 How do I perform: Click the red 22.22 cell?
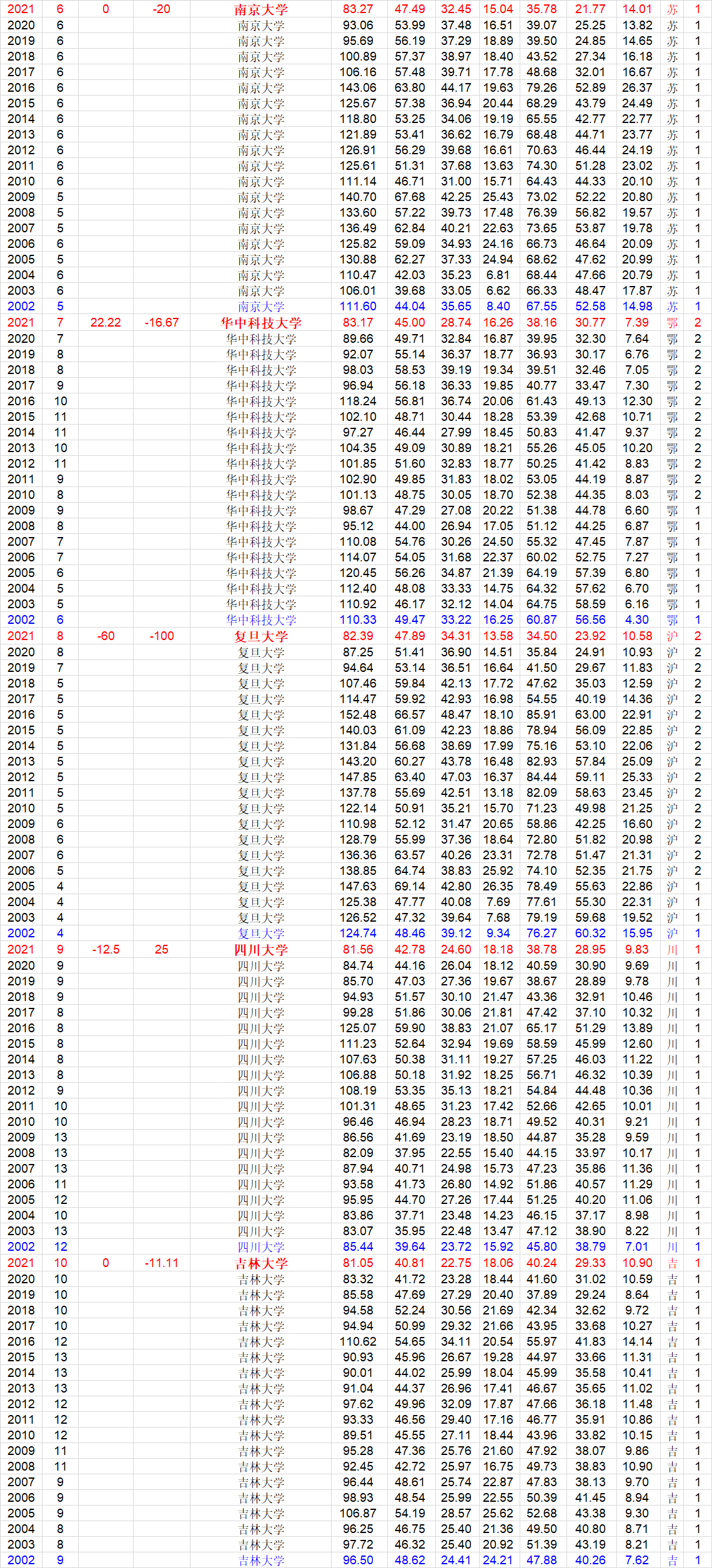106,323
